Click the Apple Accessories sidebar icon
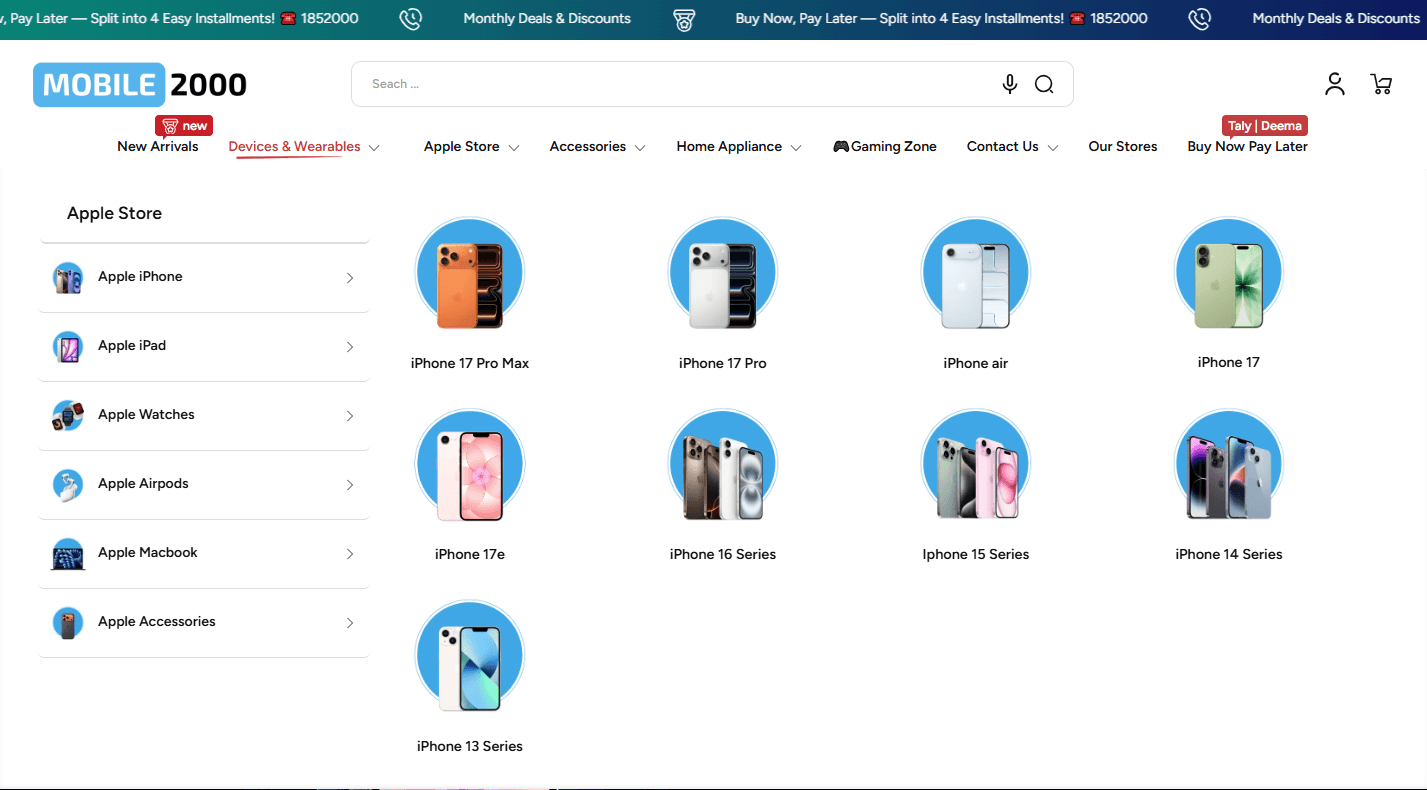This screenshot has height=790, width=1427. 68,623
